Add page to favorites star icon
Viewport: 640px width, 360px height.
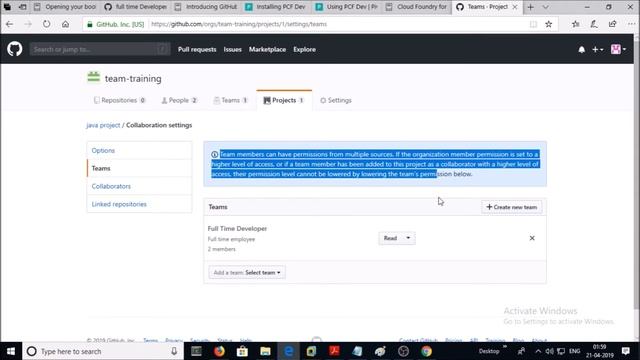pyautogui.click(x=549, y=24)
